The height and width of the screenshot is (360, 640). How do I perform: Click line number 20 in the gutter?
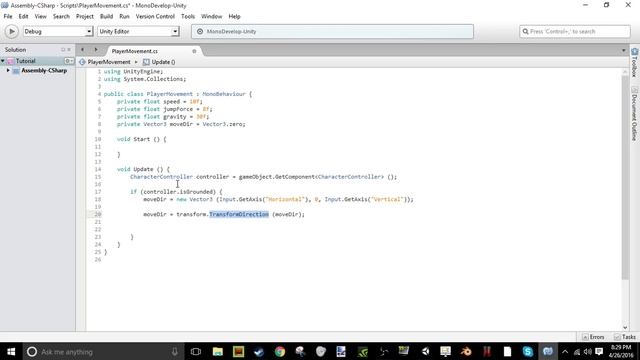coord(98,214)
